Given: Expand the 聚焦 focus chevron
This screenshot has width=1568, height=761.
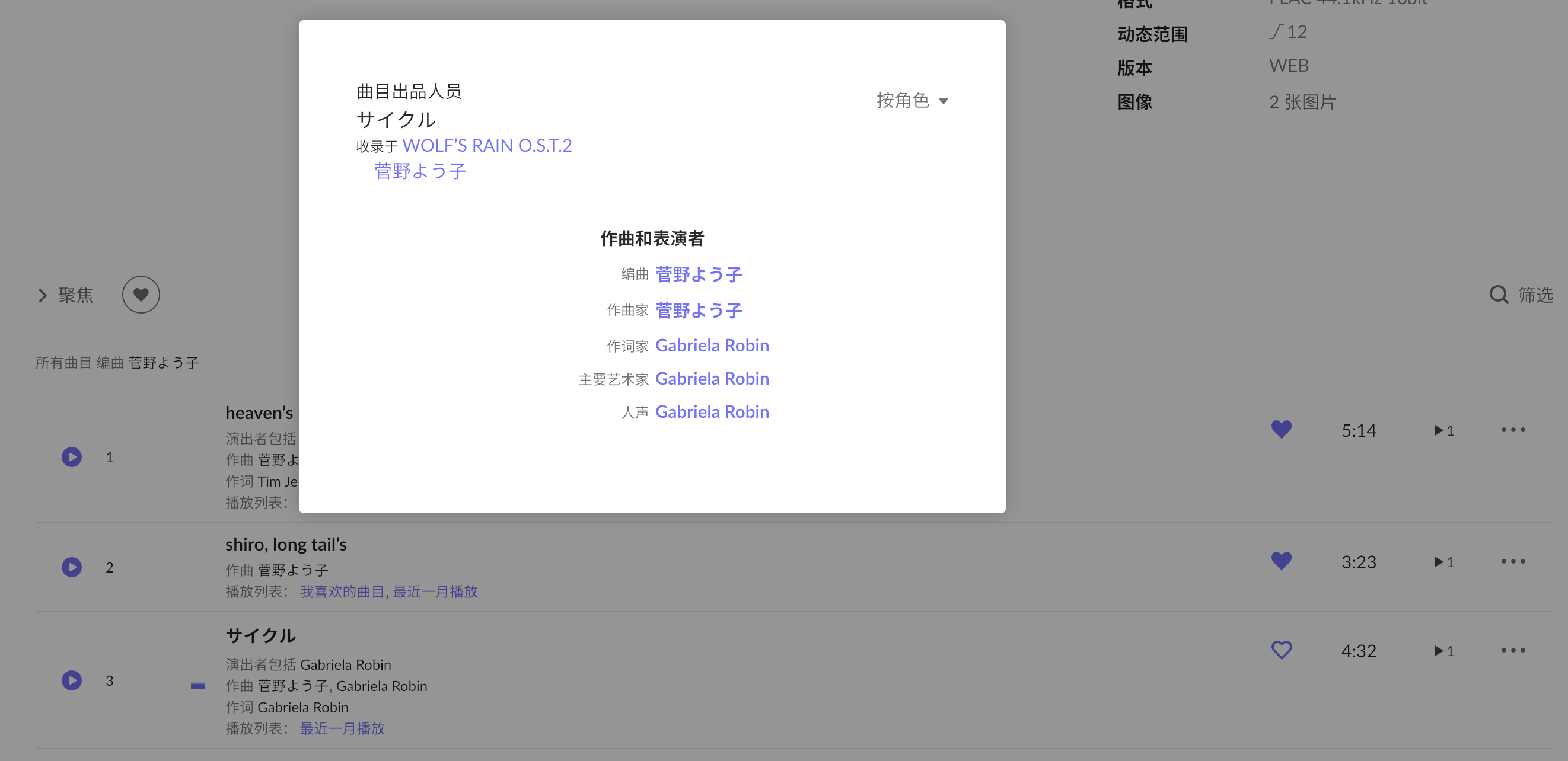Looking at the screenshot, I should pyautogui.click(x=43, y=296).
